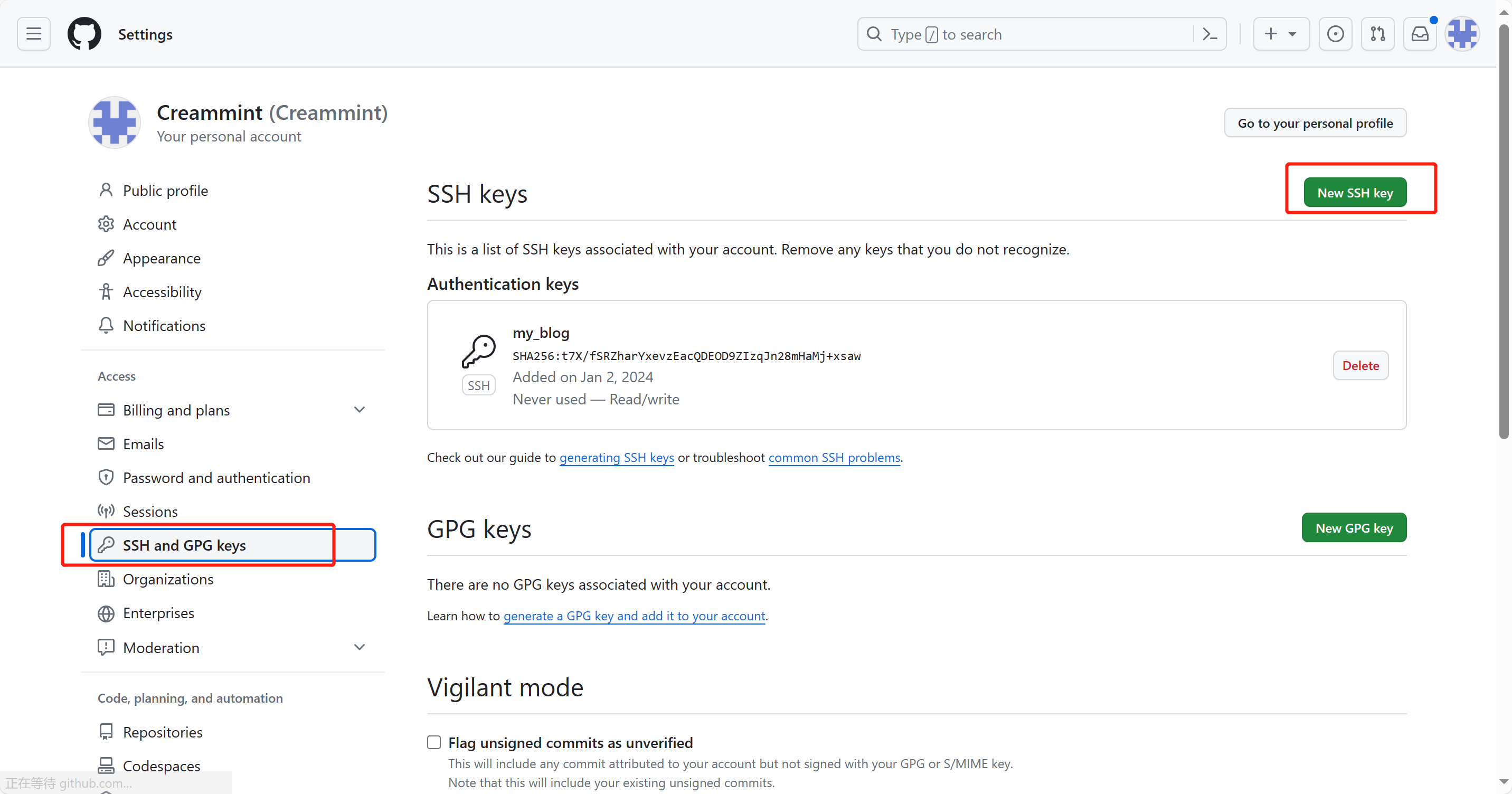Open Public profile settings
This screenshot has height=794, width=1512.
click(232, 191)
